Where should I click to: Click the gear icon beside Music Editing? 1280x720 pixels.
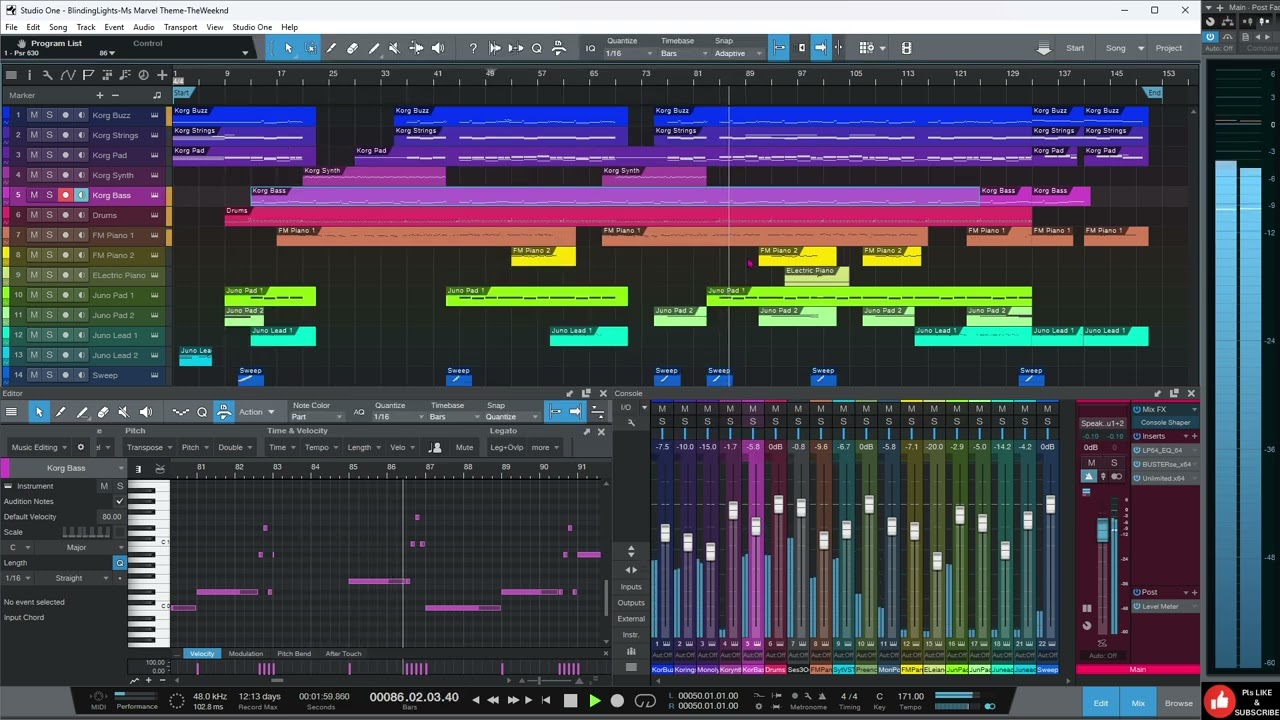[x=81, y=447]
